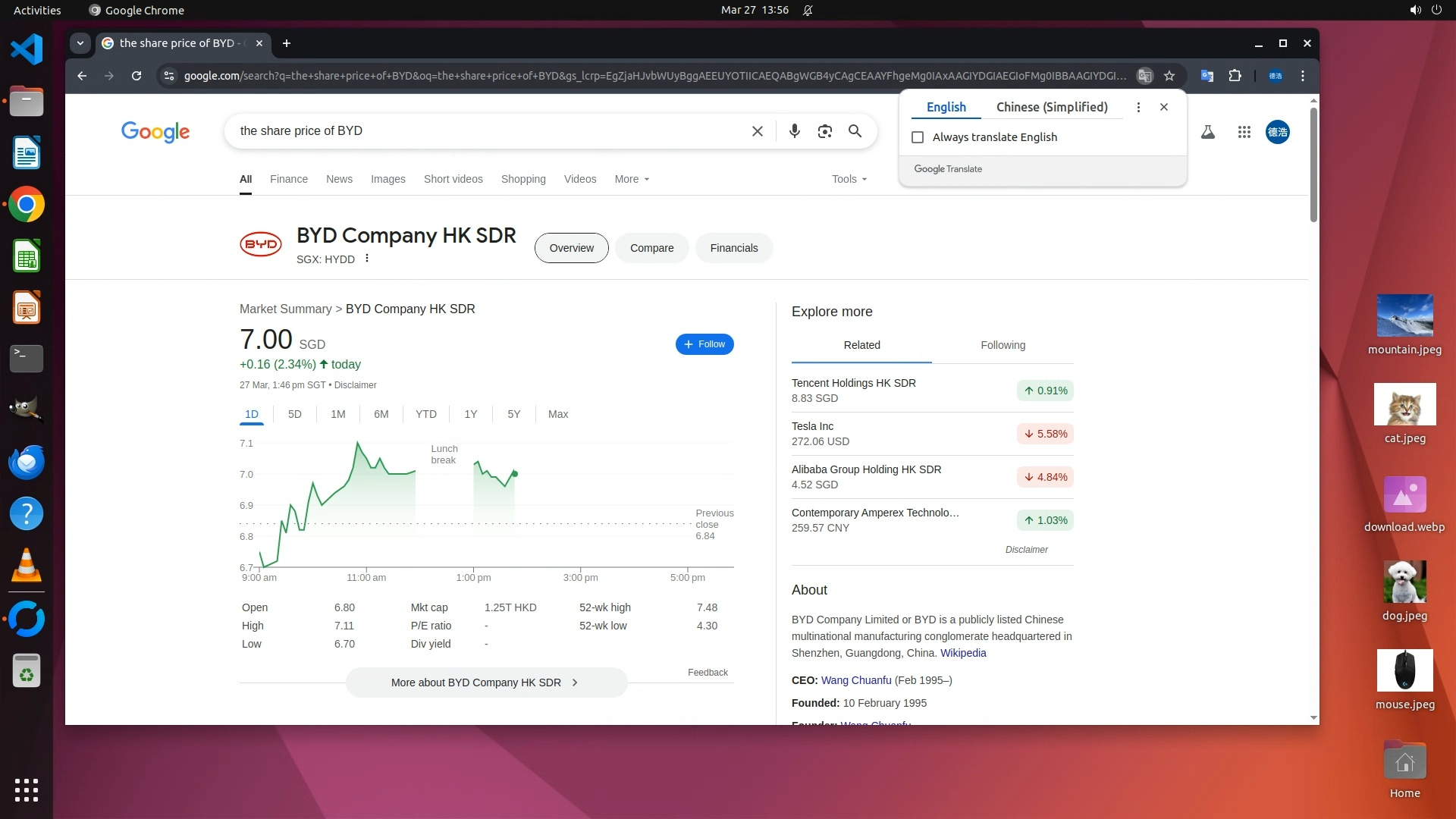Open the Tools dropdown
This screenshot has width=1456, height=819.
click(849, 180)
